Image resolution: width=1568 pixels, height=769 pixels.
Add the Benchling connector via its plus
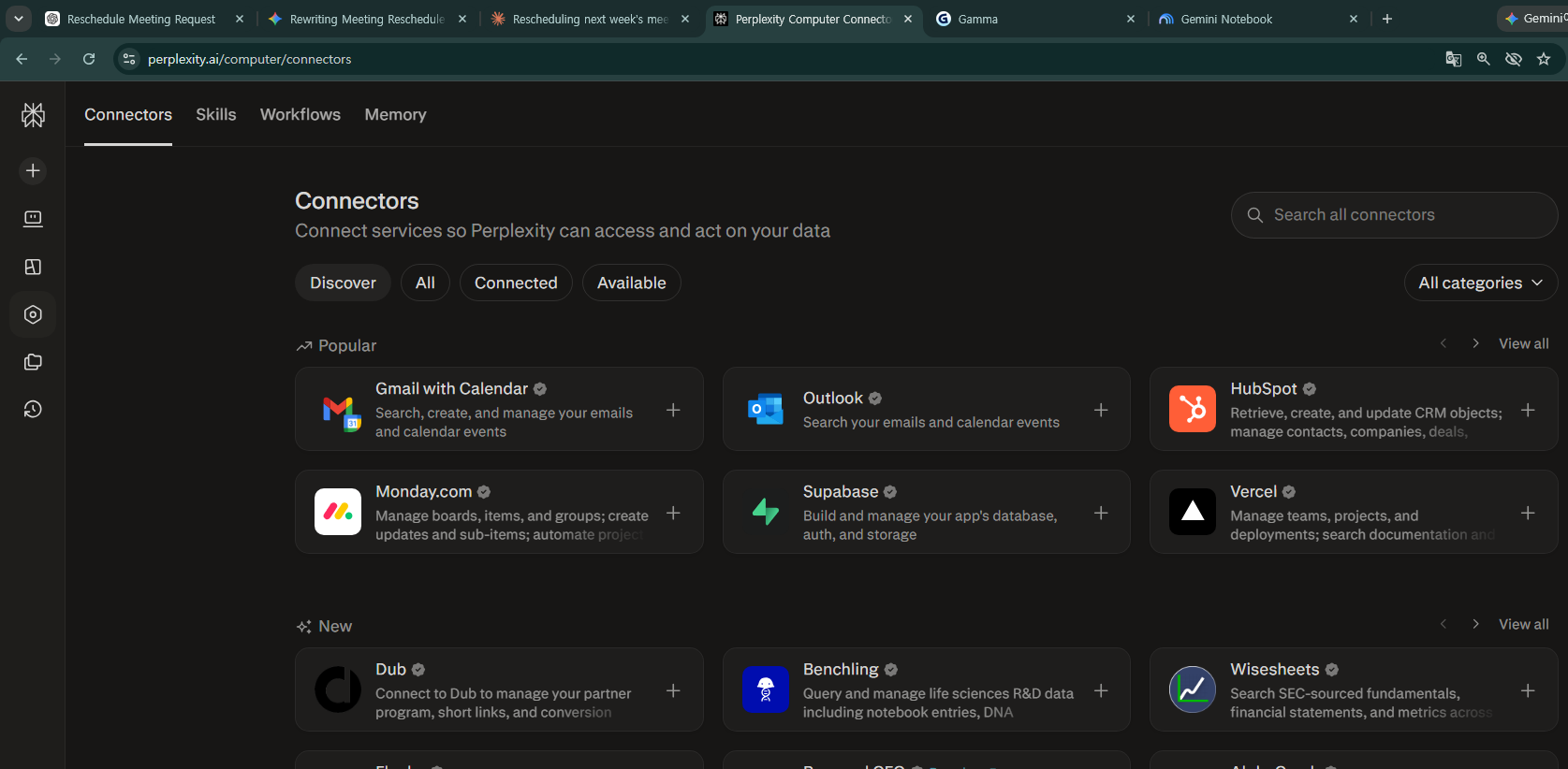click(x=1101, y=690)
